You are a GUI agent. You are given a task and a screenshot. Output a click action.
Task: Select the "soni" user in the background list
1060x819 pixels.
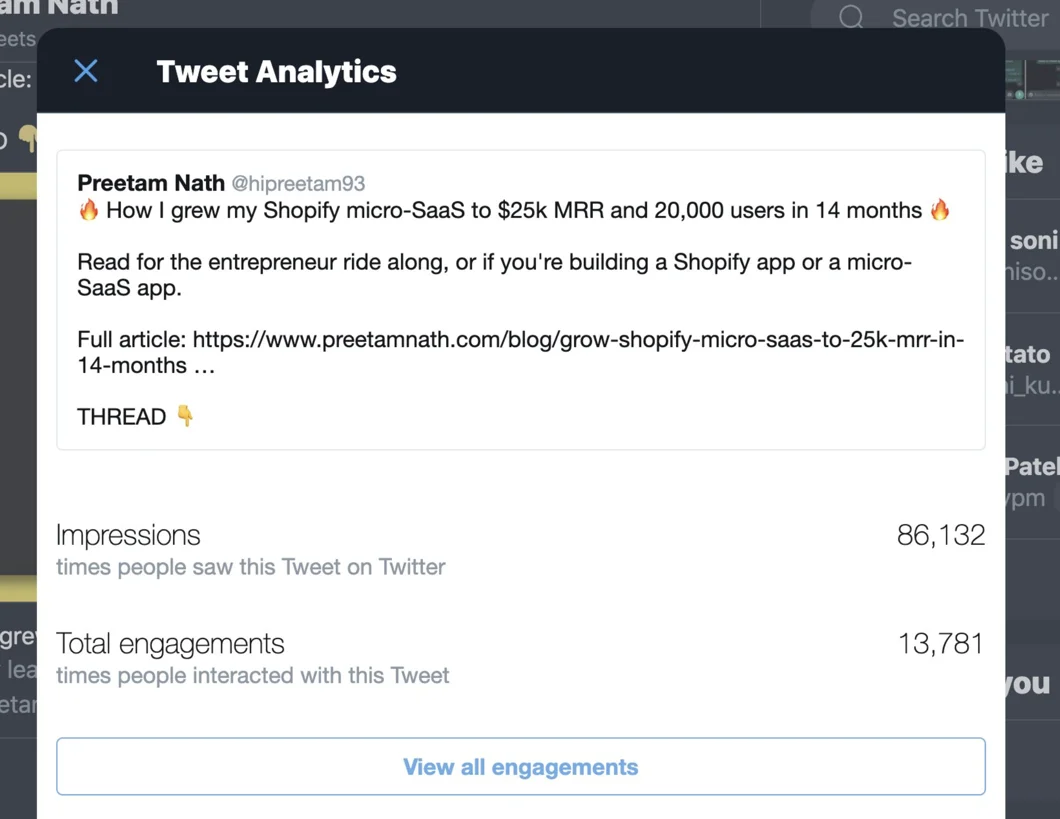(1032, 240)
